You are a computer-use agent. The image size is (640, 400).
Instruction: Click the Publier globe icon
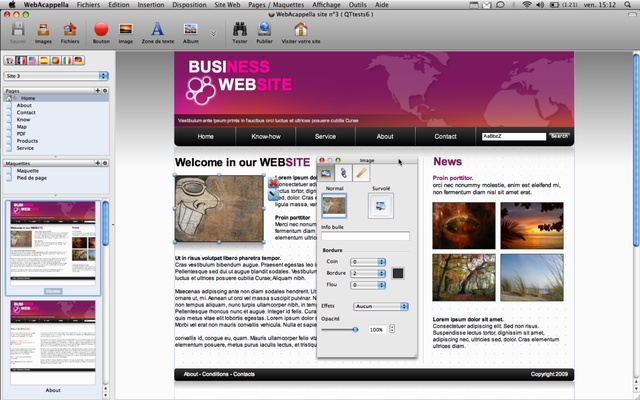pos(264,29)
